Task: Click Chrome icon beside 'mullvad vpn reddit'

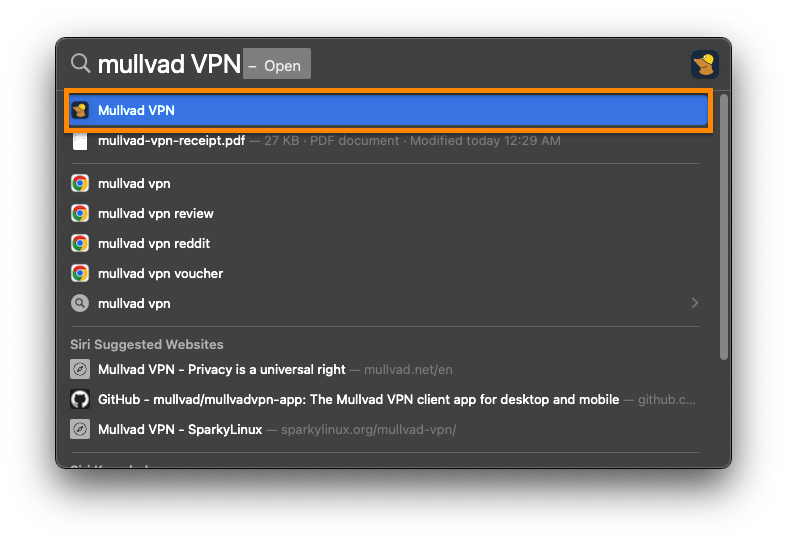Action: click(x=81, y=244)
